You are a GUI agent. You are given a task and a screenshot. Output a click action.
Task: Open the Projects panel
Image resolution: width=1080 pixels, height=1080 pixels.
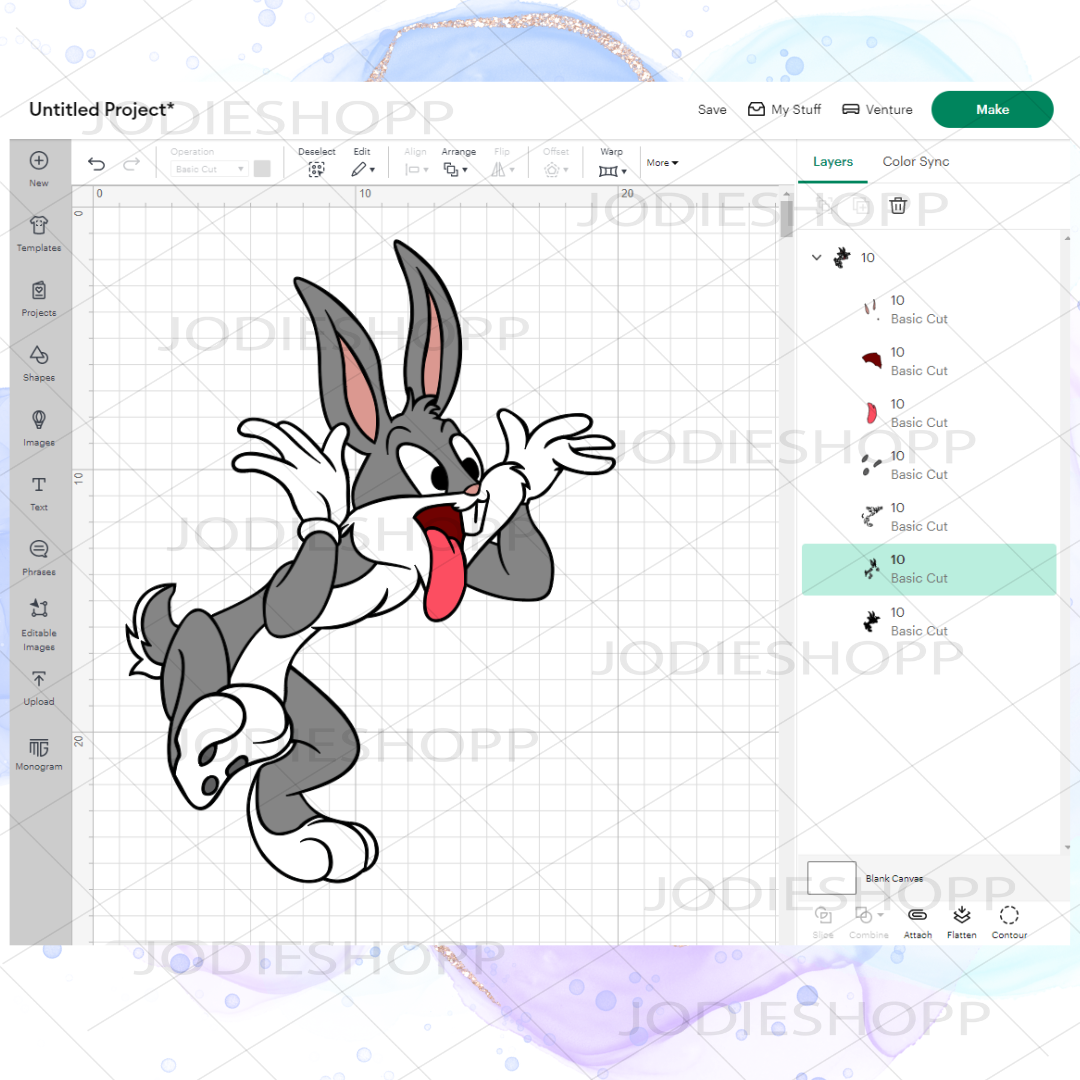[39, 298]
